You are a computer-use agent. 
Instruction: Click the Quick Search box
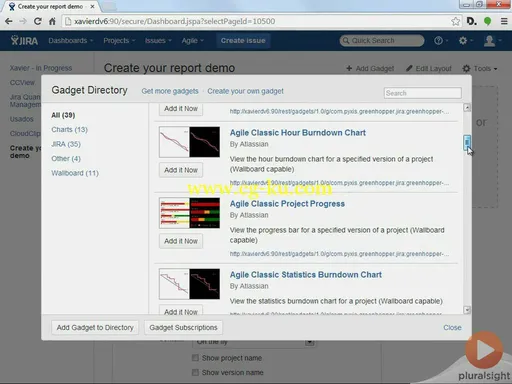[382, 41]
